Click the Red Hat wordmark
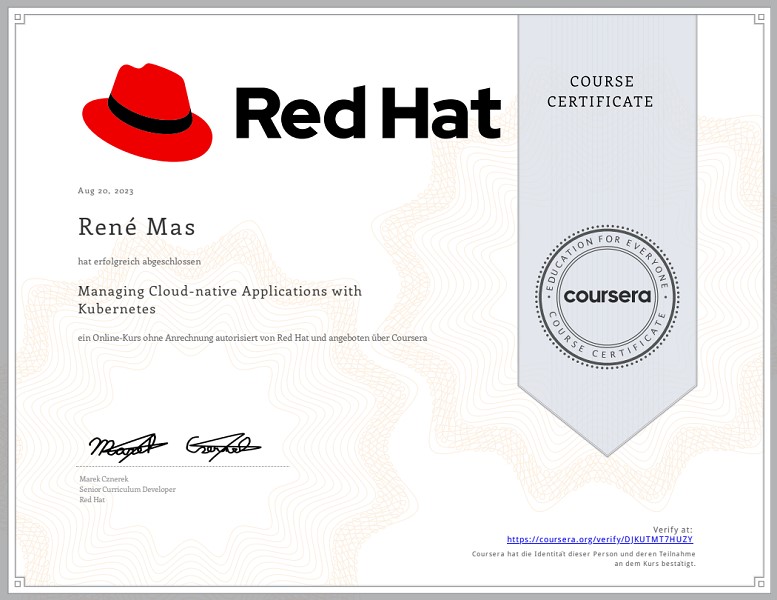777x600 pixels. [x=368, y=112]
